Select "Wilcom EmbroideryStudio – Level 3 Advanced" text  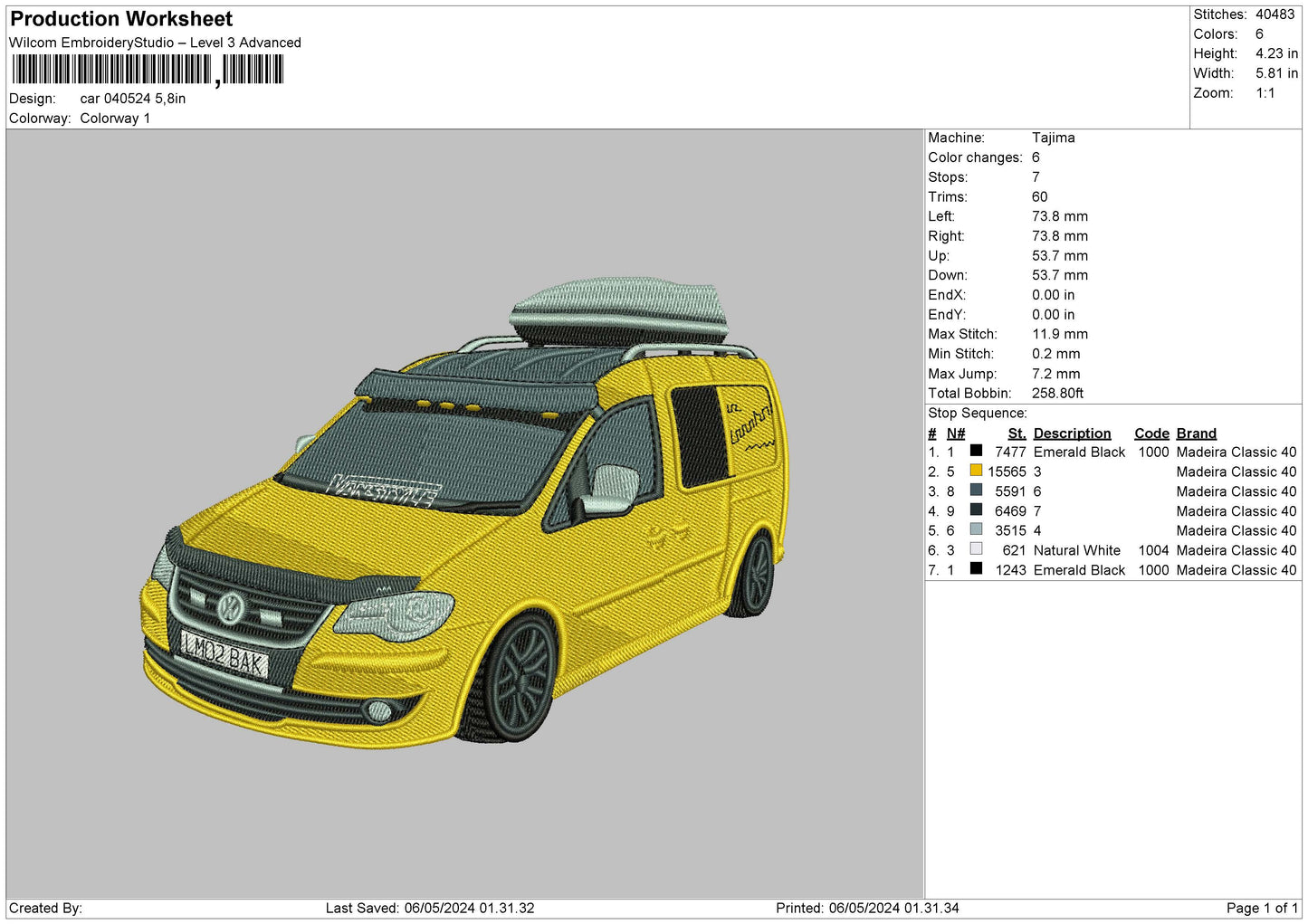pyautogui.click(x=155, y=43)
